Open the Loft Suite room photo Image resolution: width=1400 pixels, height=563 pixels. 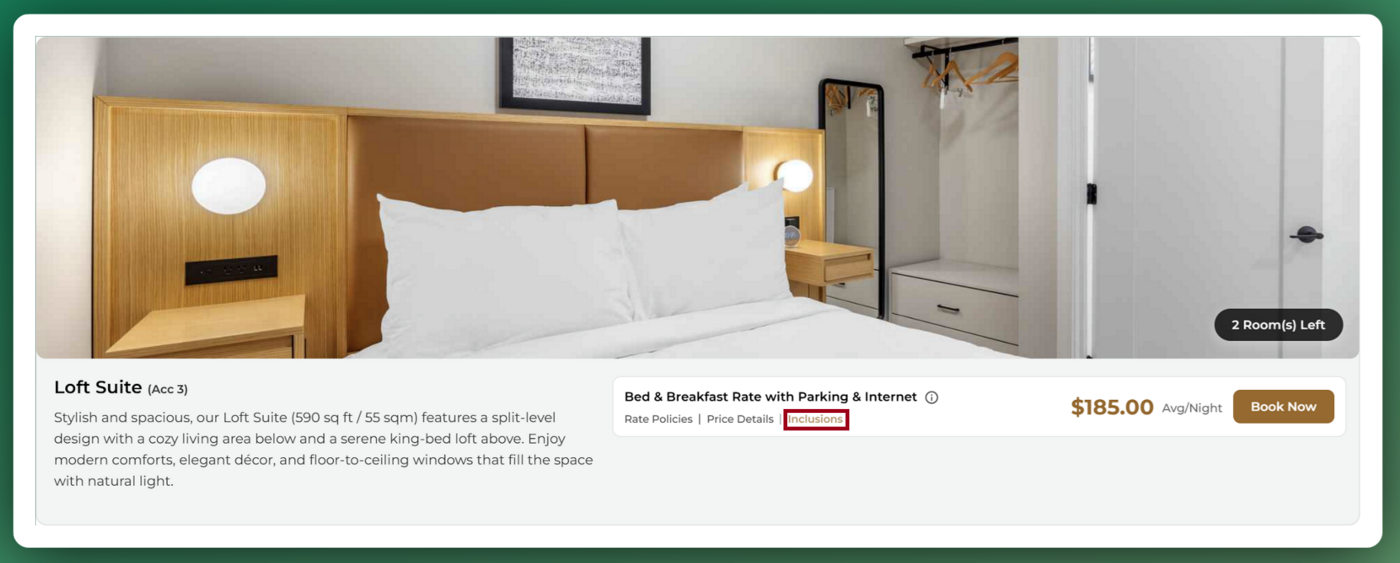[x=697, y=198]
